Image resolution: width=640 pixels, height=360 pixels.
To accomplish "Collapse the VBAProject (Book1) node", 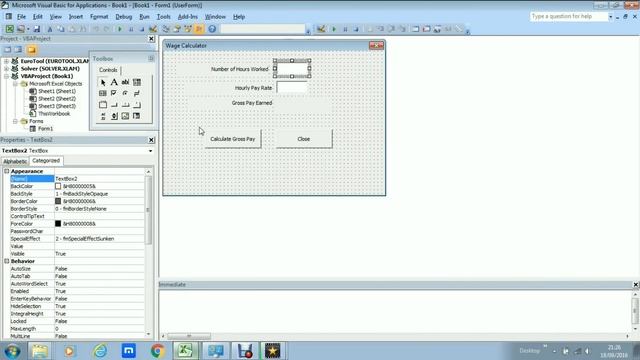I will (6, 76).
